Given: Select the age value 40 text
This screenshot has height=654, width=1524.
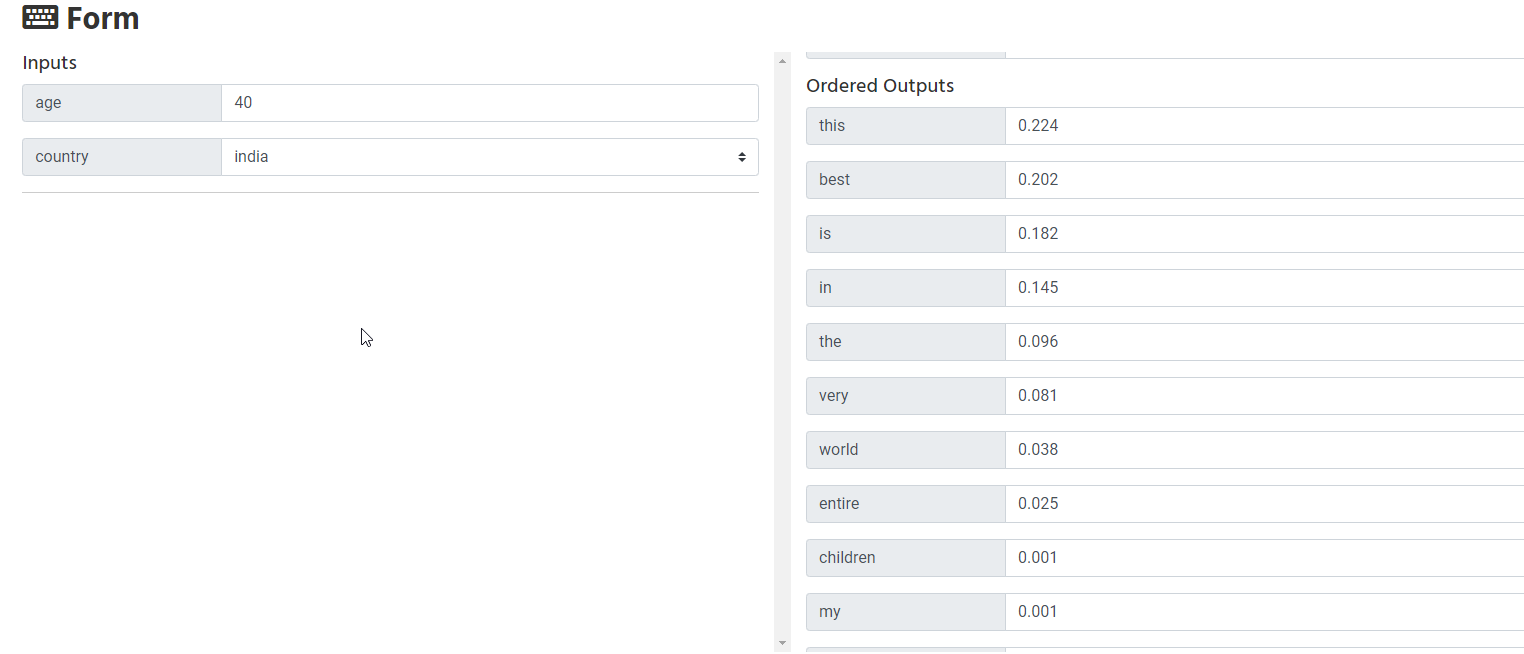Looking at the screenshot, I should pos(244,103).
